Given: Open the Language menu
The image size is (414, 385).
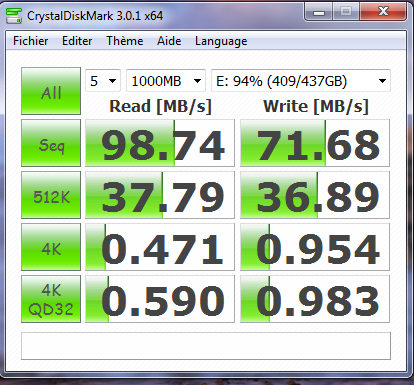Looking at the screenshot, I should (221, 41).
